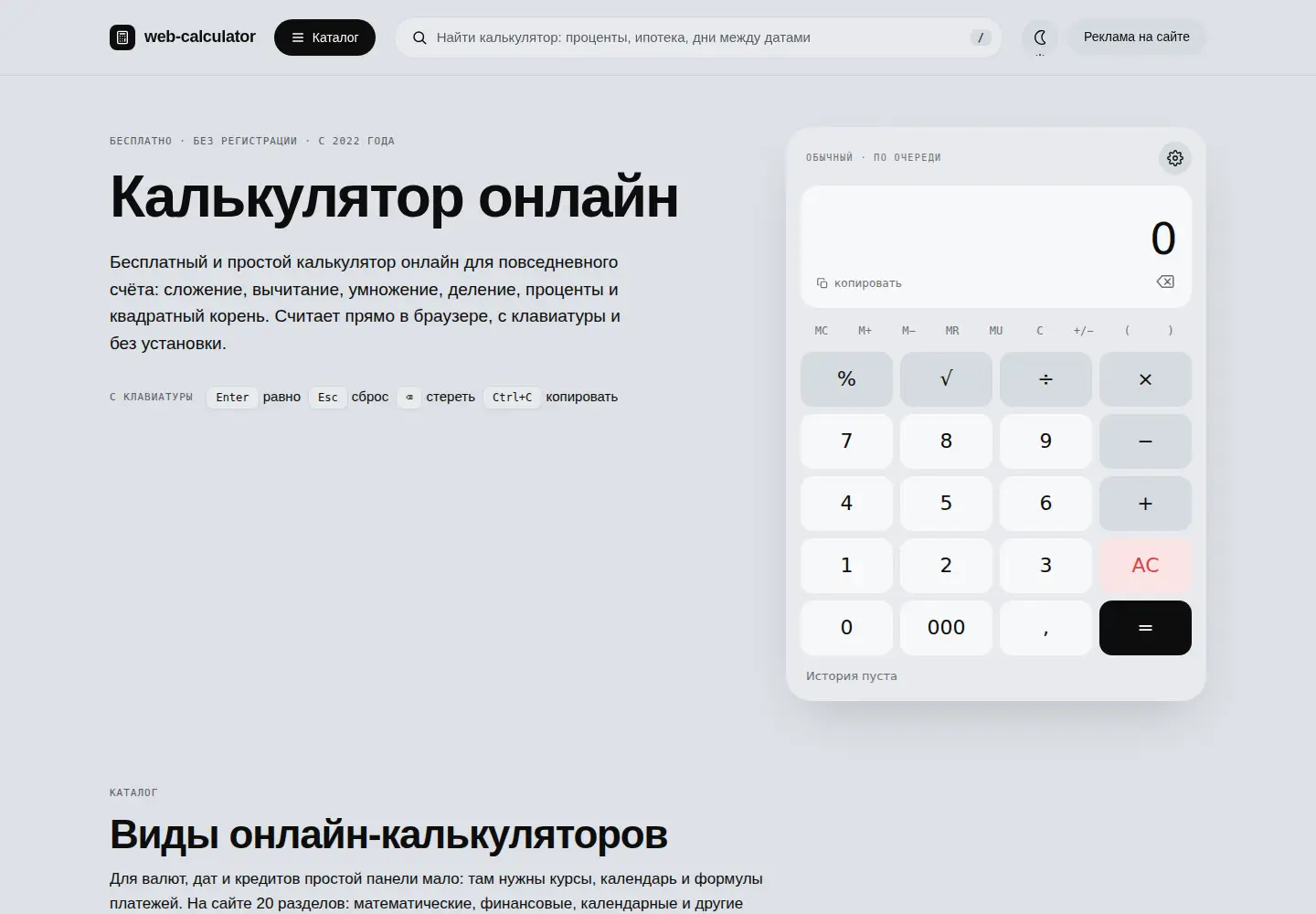Viewport: 1316px width, 914px height.
Task: Click the digit 5 key
Action: coord(946,504)
